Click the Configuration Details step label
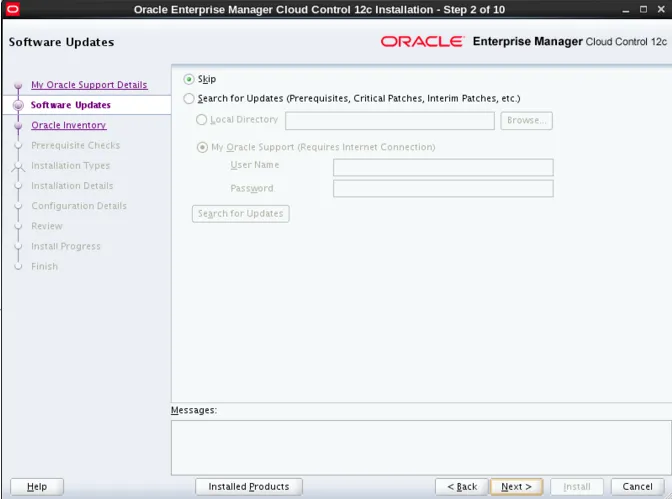 (79, 206)
